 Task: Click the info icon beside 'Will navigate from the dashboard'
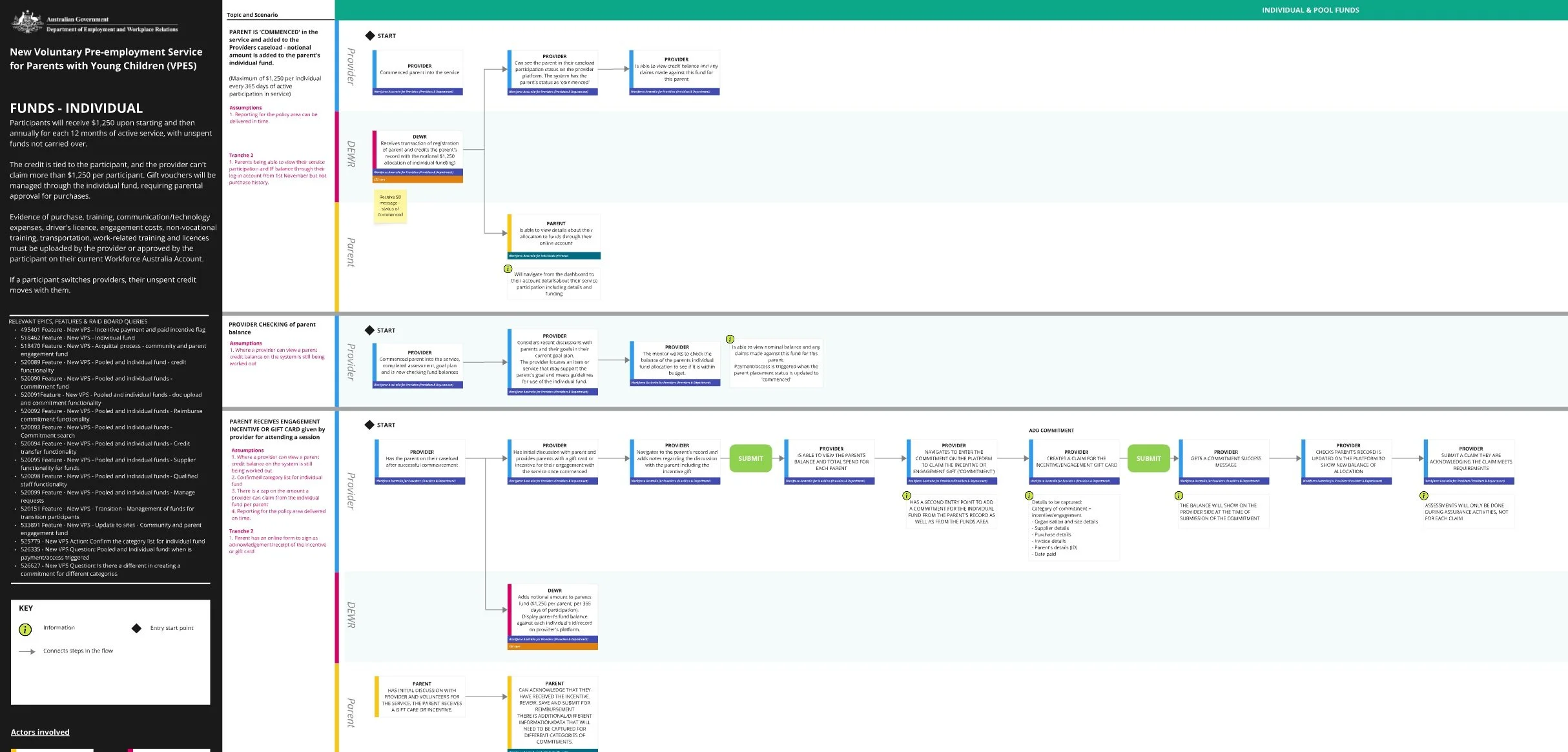click(508, 269)
